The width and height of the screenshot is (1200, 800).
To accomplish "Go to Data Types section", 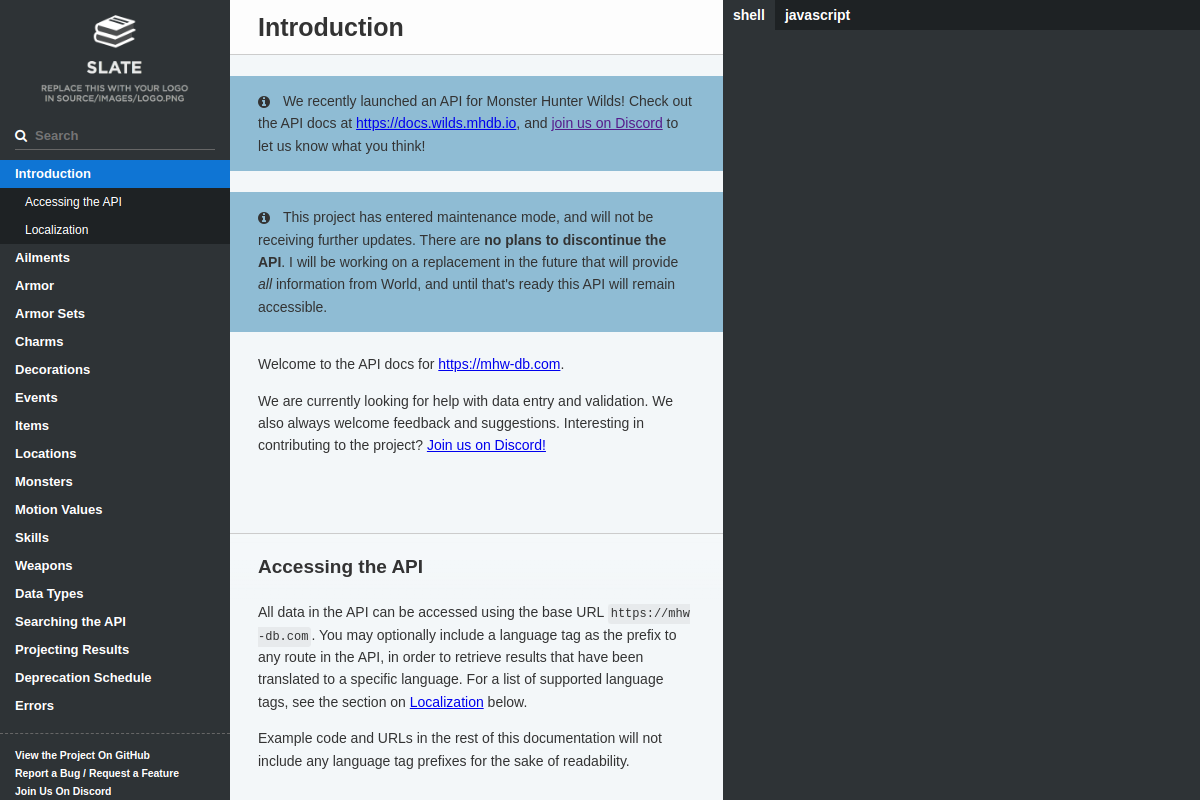I will (115, 594).
